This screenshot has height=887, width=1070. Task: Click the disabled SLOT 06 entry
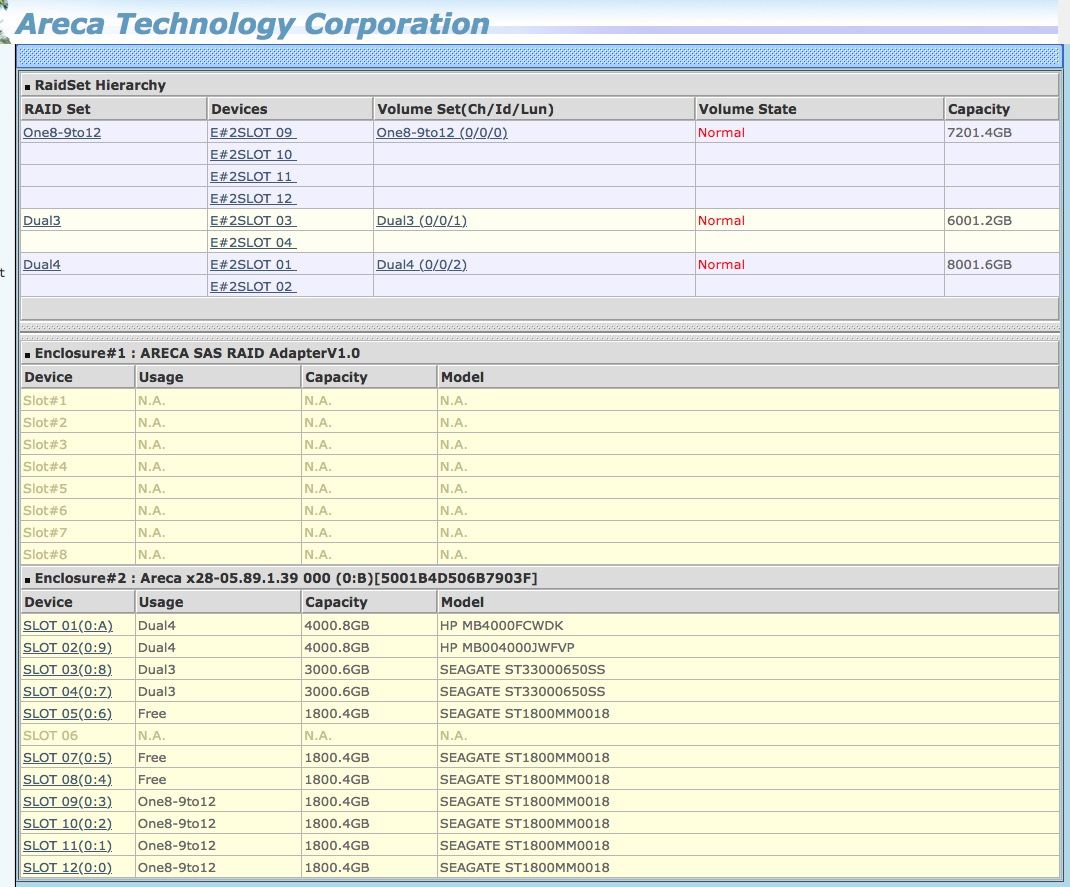click(x=50, y=736)
